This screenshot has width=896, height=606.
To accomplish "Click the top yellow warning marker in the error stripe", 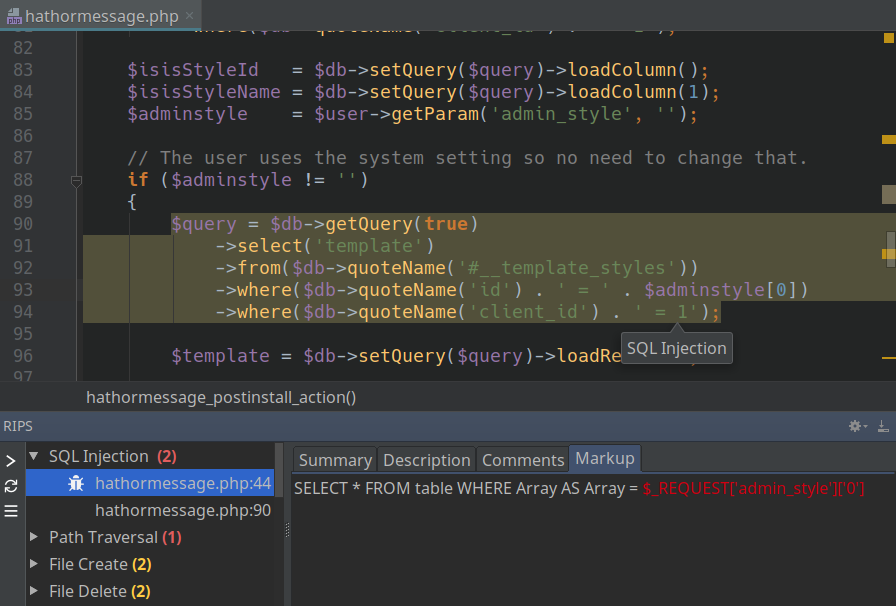I will click(887, 39).
